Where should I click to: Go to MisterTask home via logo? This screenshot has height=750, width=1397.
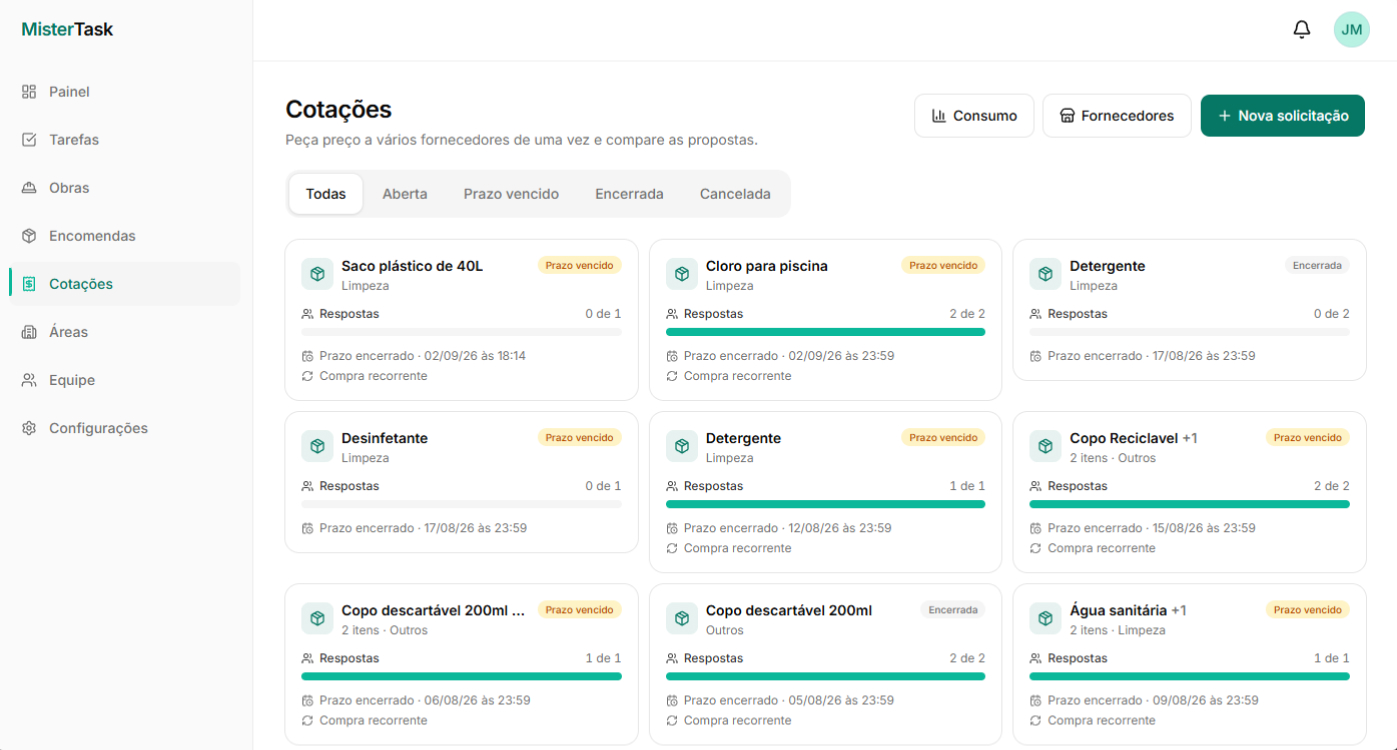[x=67, y=30]
